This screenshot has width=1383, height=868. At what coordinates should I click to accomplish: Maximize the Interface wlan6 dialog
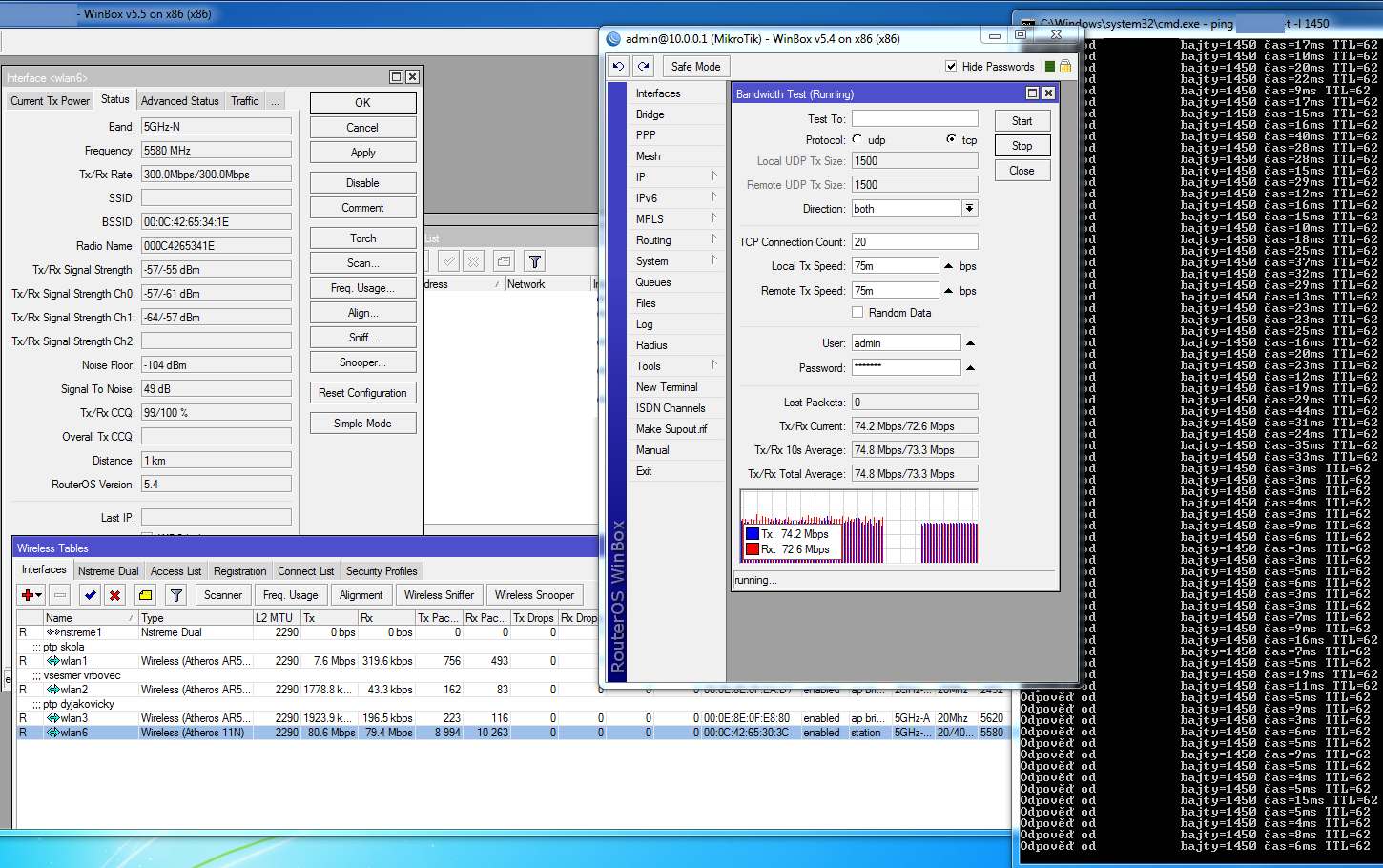pyautogui.click(x=396, y=77)
